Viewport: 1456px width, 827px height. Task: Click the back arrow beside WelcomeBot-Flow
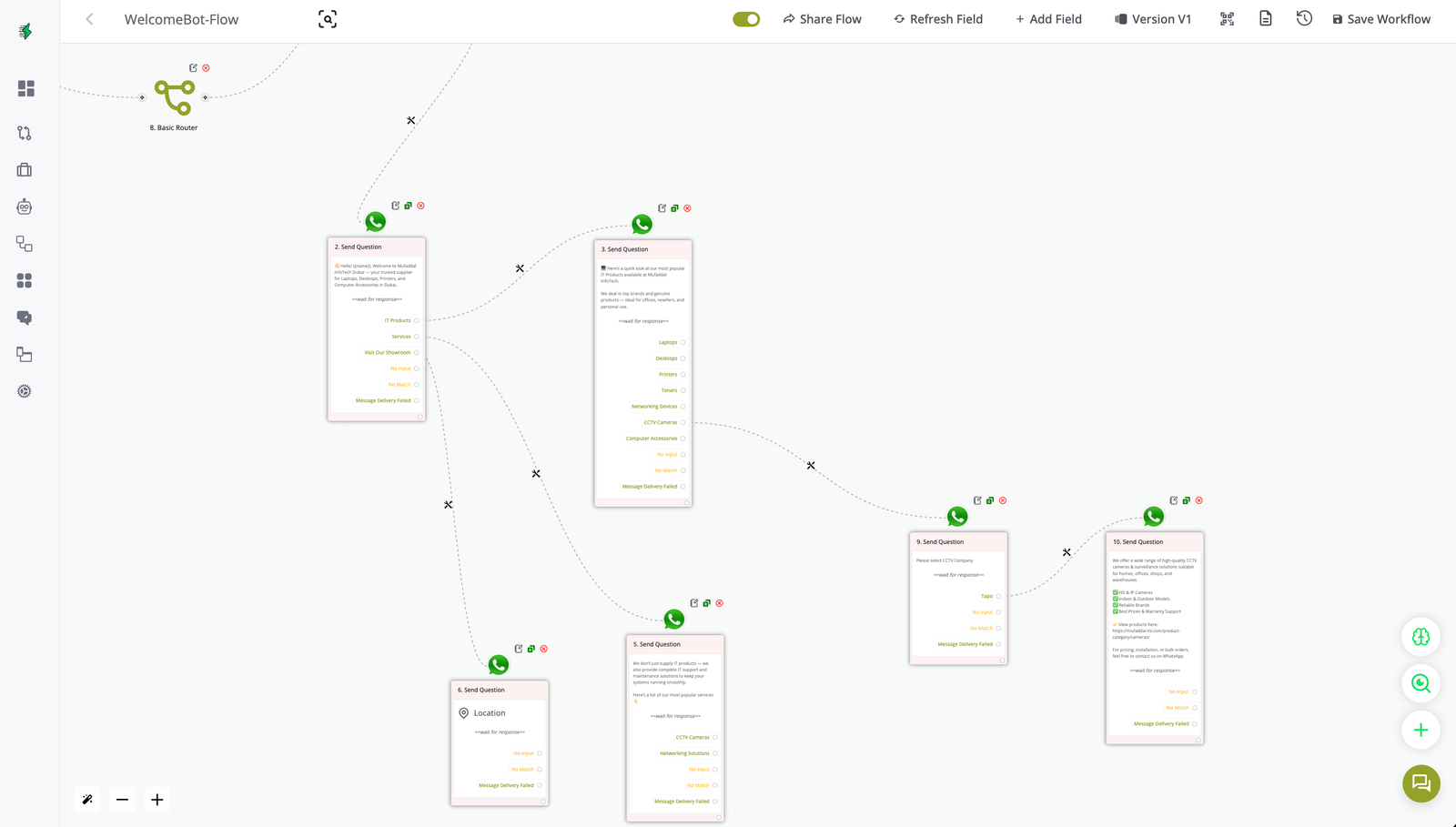(89, 19)
